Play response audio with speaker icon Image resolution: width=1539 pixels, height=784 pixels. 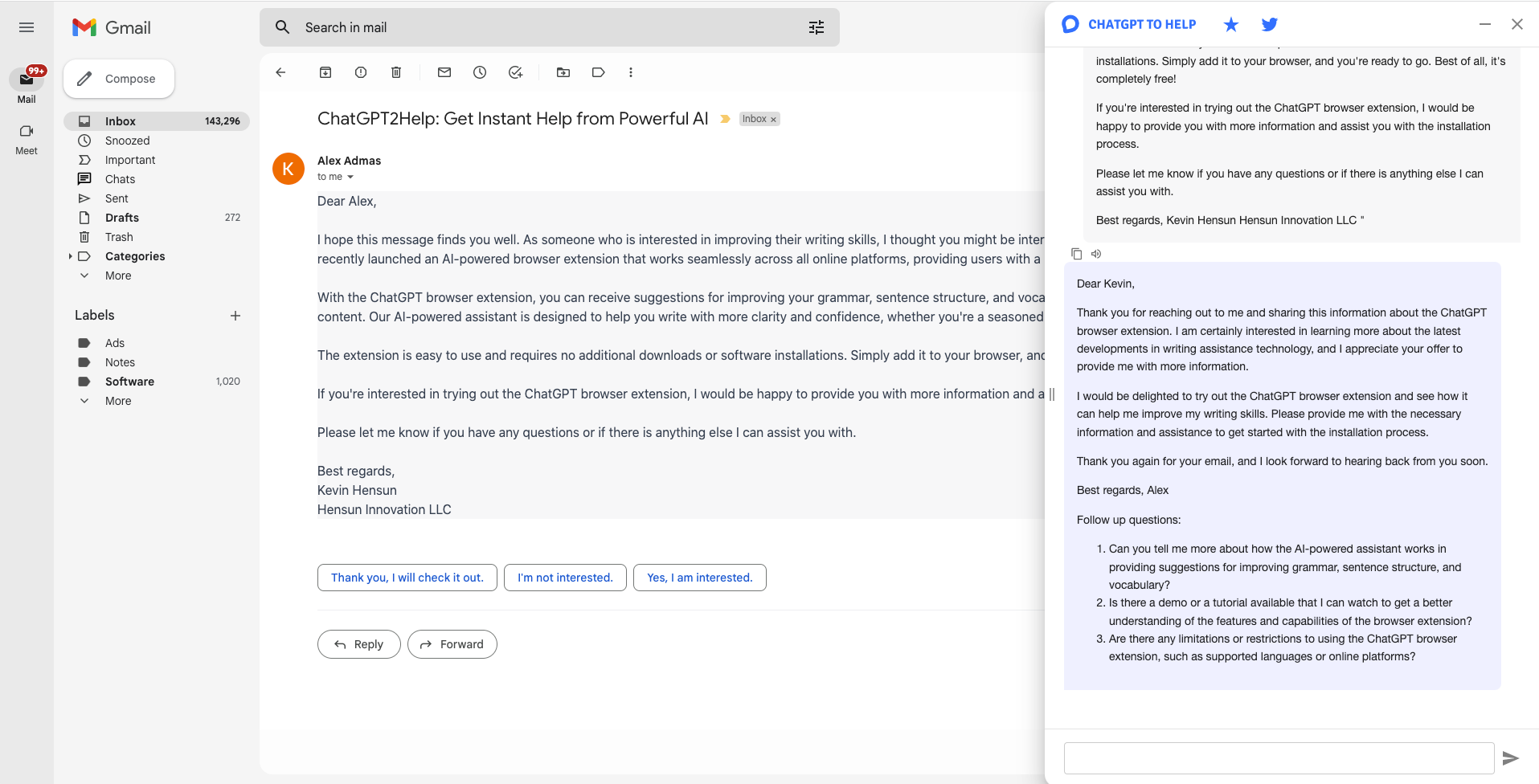click(x=1096, y=254)
